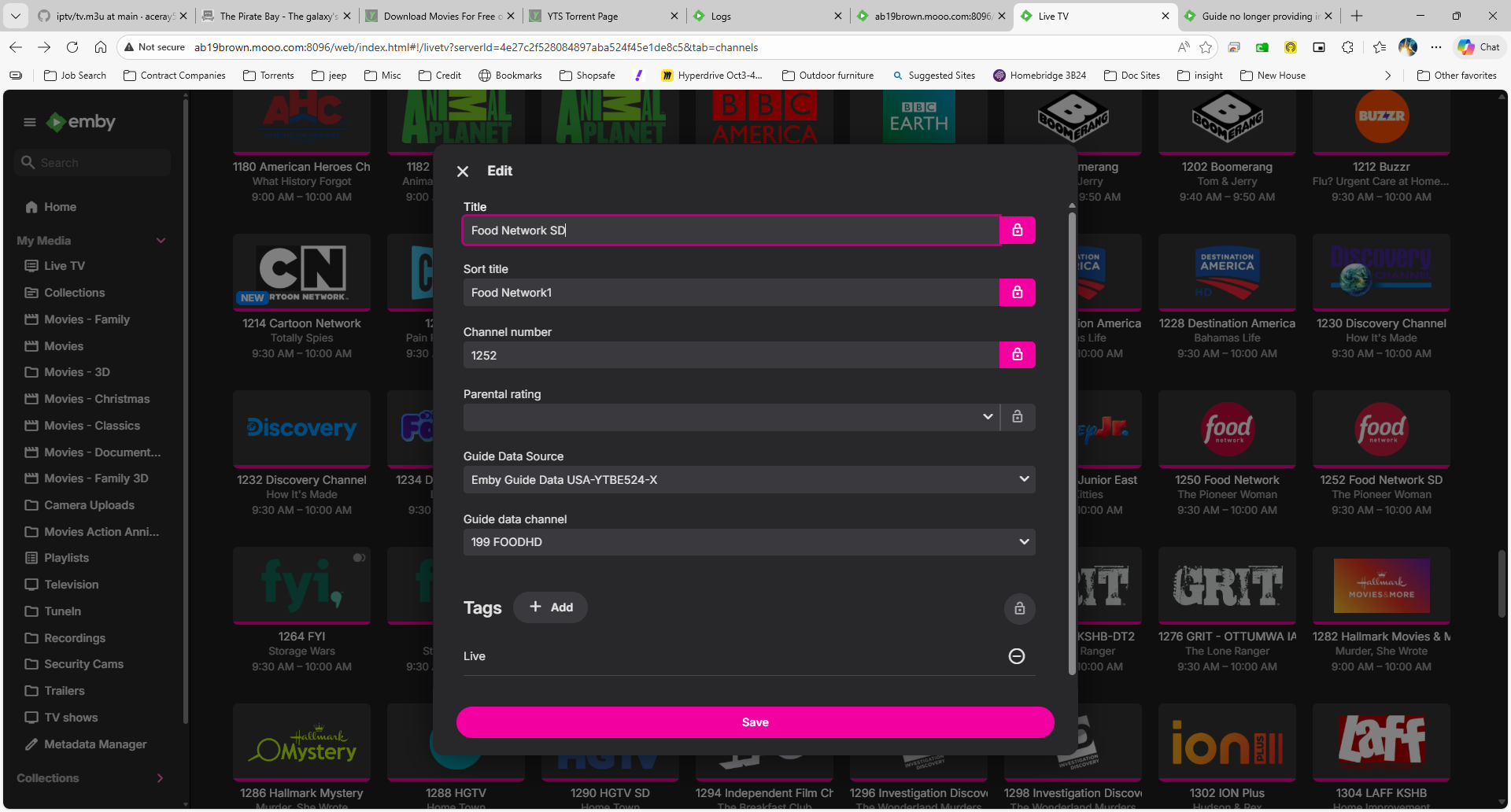This screenshot has width=1511, height=812.
Task: Save the channel edits
Action: [x=755, y=722]
